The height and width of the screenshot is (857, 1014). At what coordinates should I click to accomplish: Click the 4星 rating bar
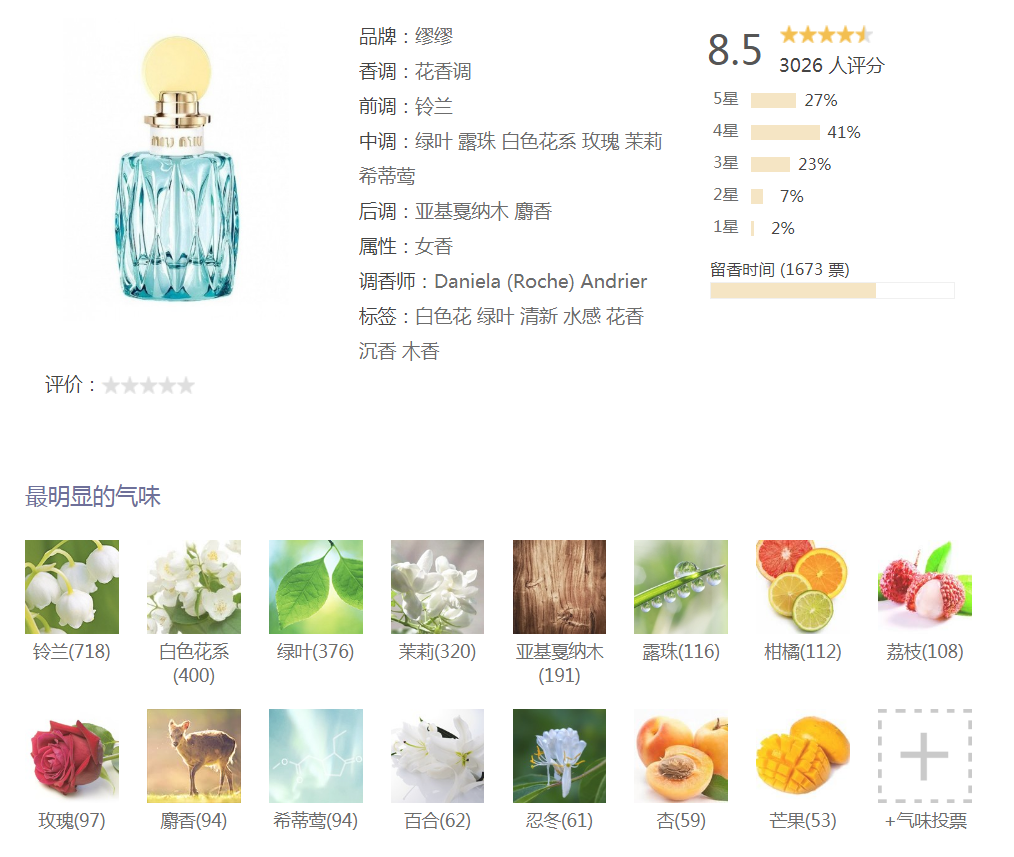pyautogui.click(x=785, y=133)
